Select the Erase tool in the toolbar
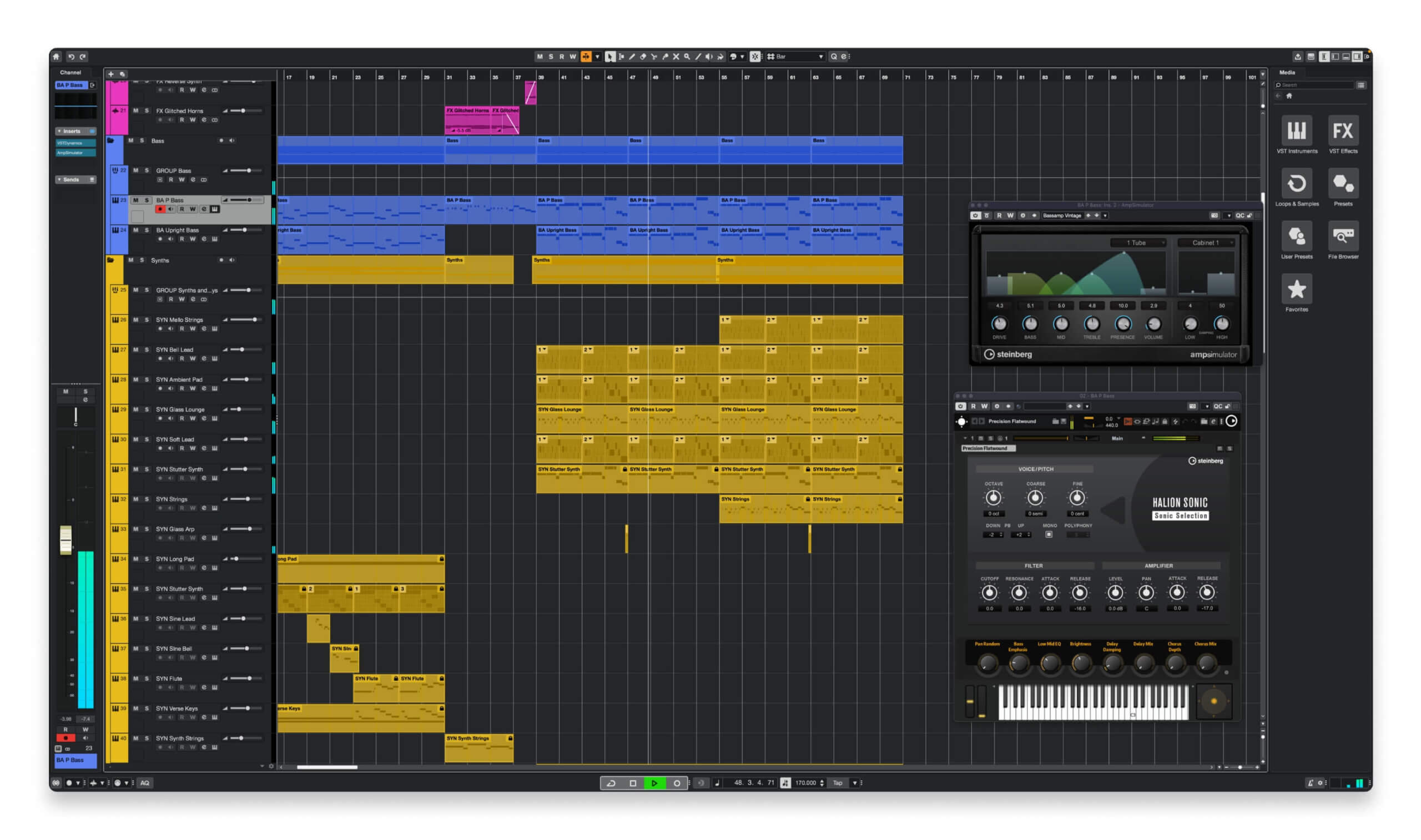1421x840 pixels. coord(643,57)
